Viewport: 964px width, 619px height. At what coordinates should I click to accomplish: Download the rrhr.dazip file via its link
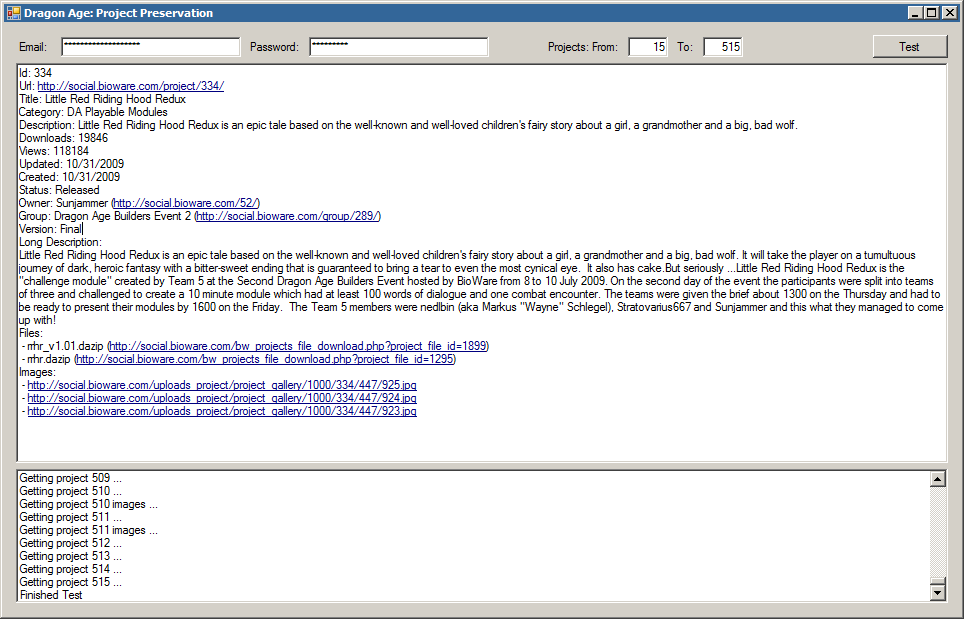click(x=264, y=358)
